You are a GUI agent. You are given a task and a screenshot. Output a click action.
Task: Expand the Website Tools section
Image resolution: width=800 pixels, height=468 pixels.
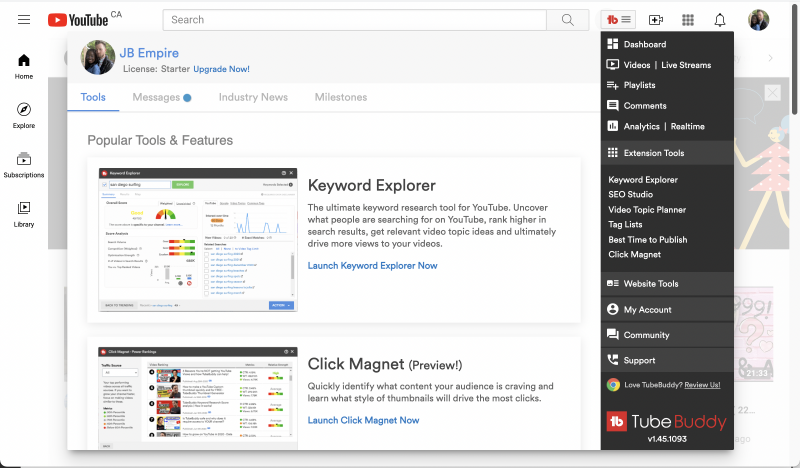click(667, 284)
